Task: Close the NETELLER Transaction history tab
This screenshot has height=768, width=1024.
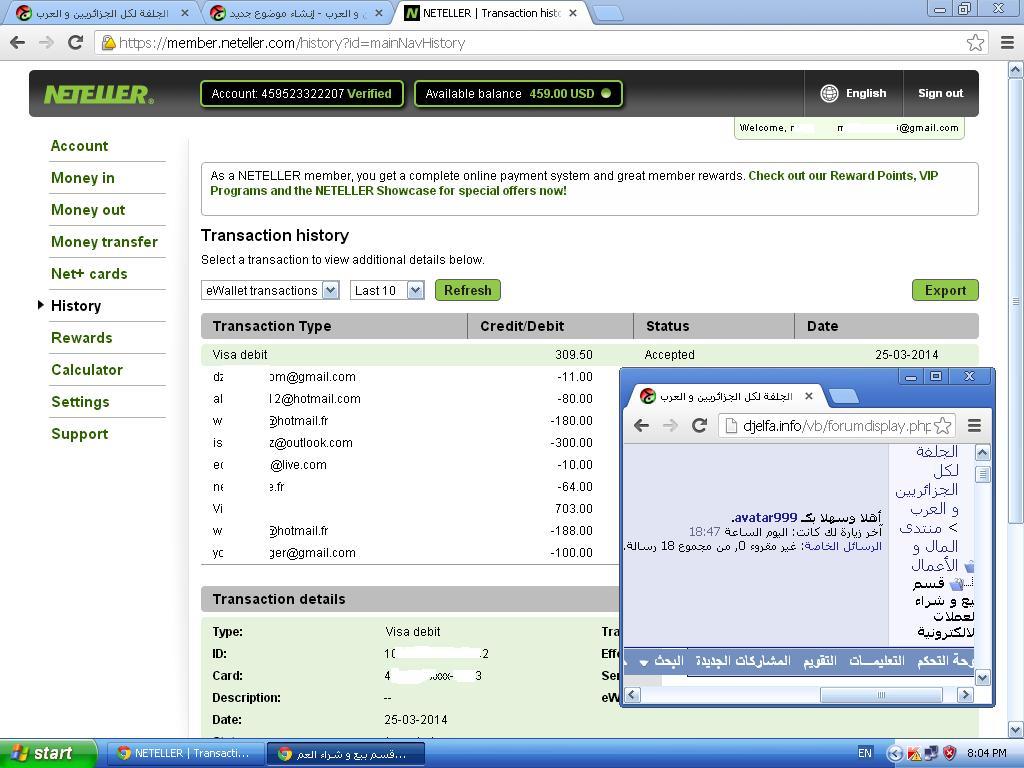Action: (573, 13)
